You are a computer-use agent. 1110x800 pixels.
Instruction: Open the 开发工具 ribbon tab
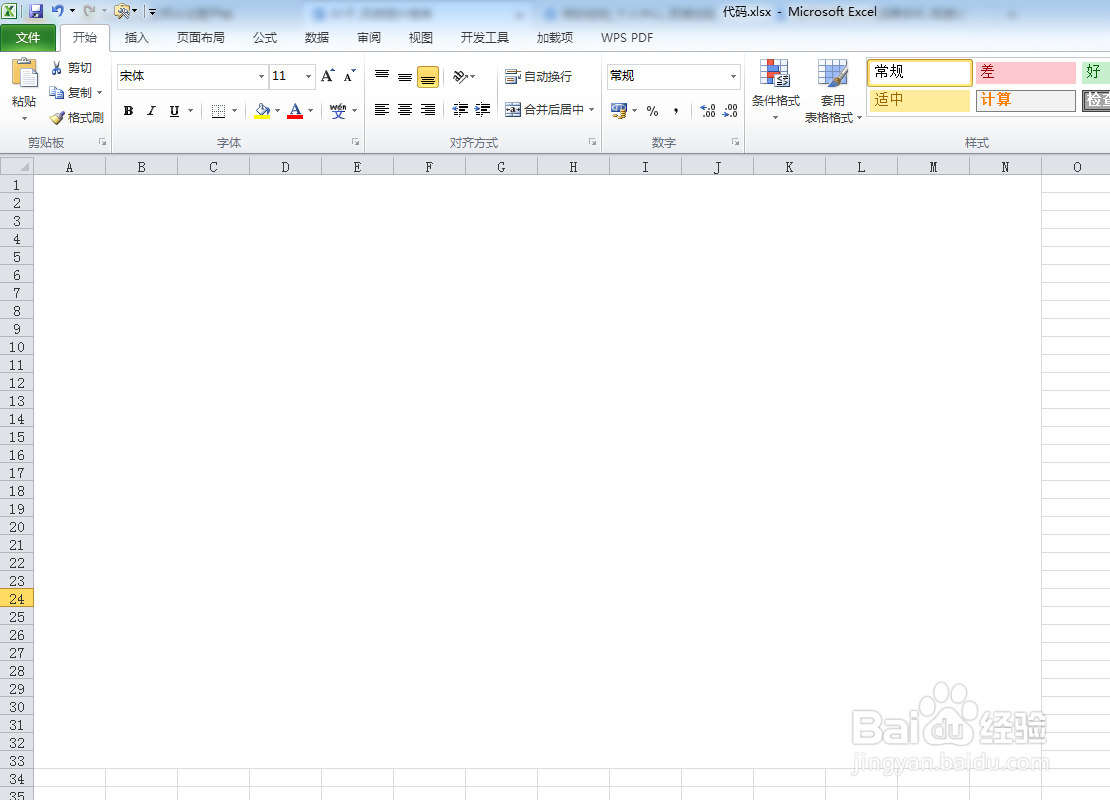coord(483,38)
